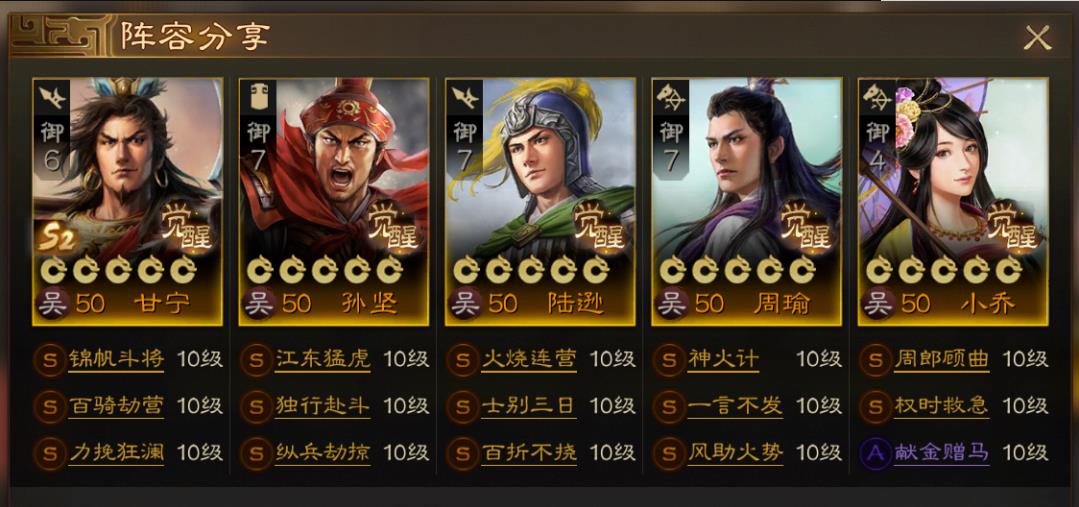Click the troop type icon on 陆逊's card
Screen dimensions: 1079x507
[x=464, y=99]
